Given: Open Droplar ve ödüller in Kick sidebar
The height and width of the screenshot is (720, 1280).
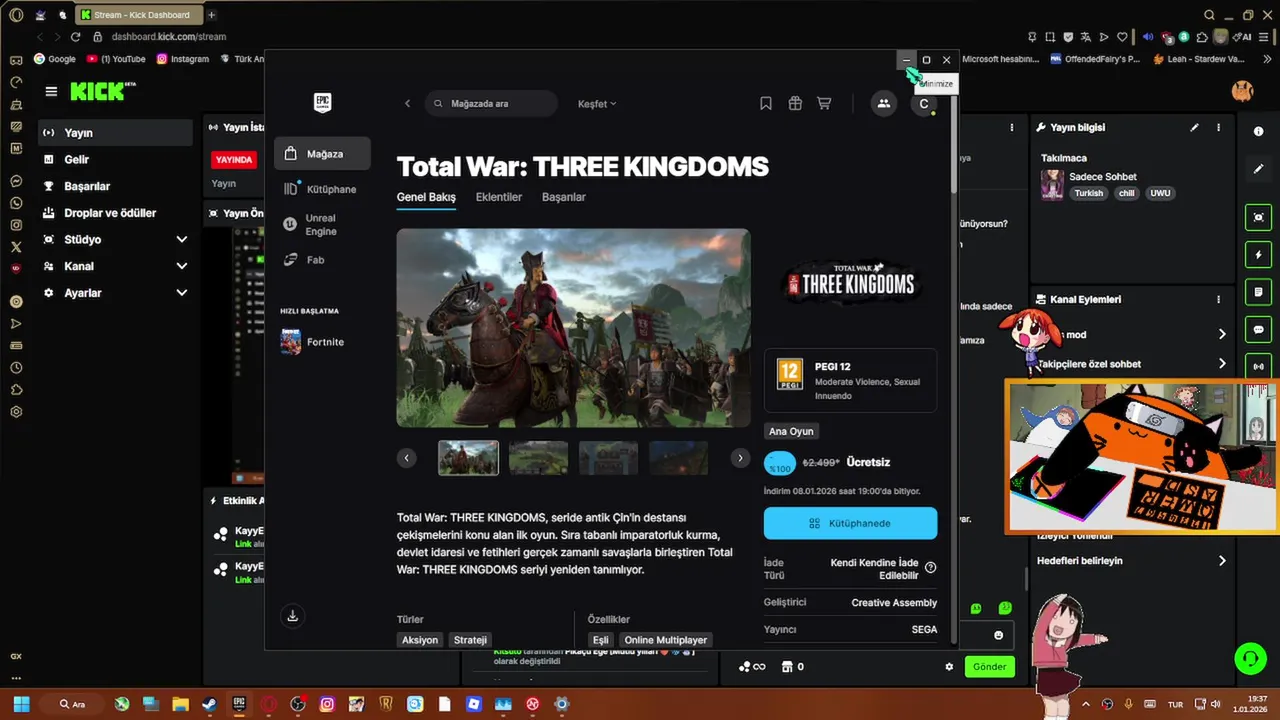Looking at the screenshot, I should [115, 213].
